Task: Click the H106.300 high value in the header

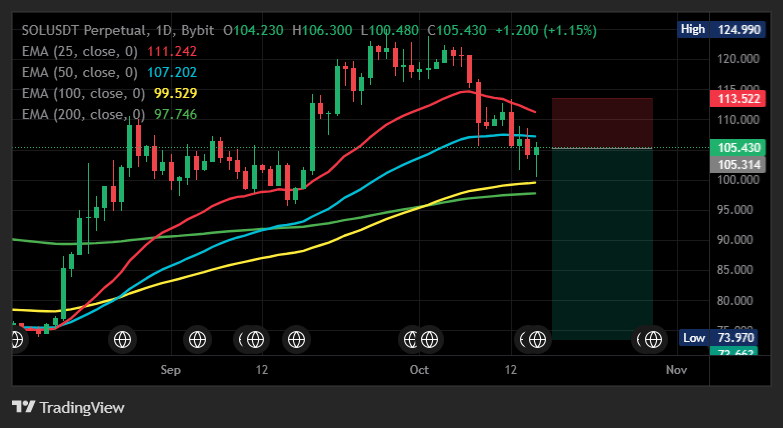Action: 322,30
